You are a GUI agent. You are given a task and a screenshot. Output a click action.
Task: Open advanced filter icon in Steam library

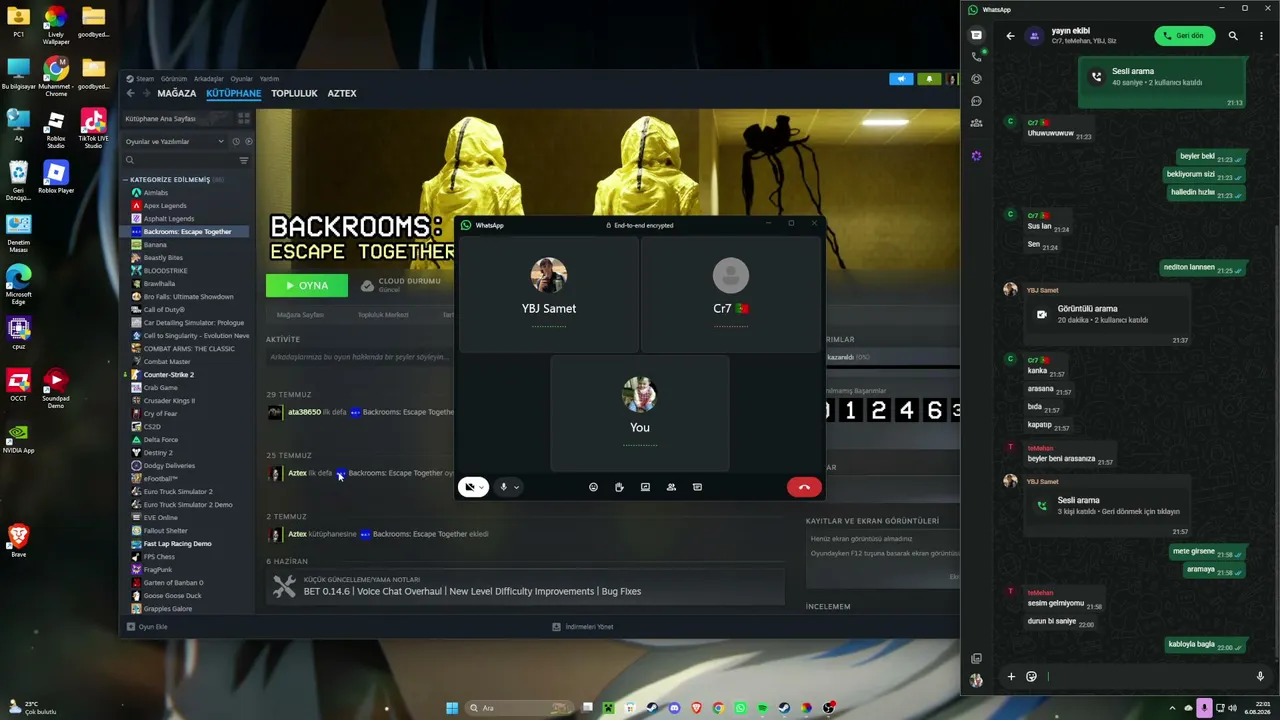(244, 160)
